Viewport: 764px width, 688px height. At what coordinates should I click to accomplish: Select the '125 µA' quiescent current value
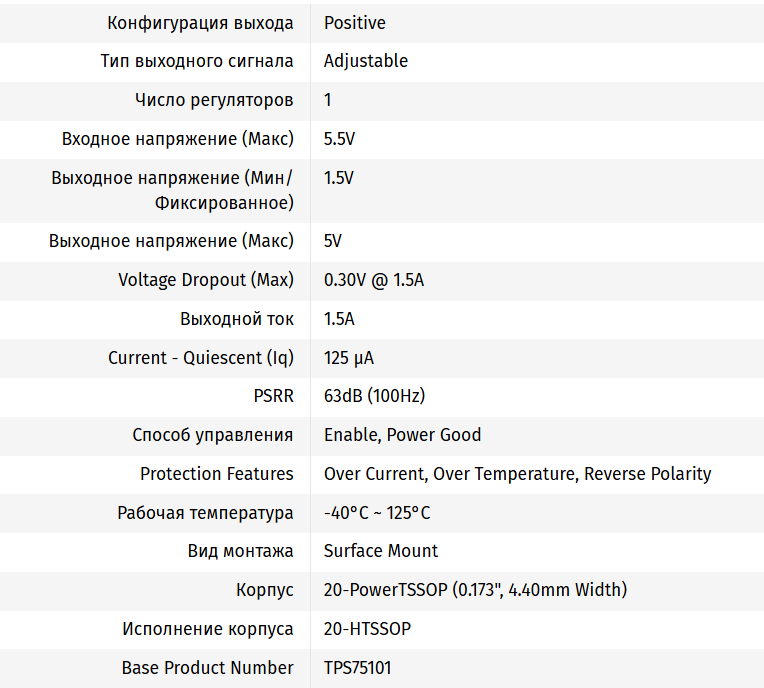(349, 358)
